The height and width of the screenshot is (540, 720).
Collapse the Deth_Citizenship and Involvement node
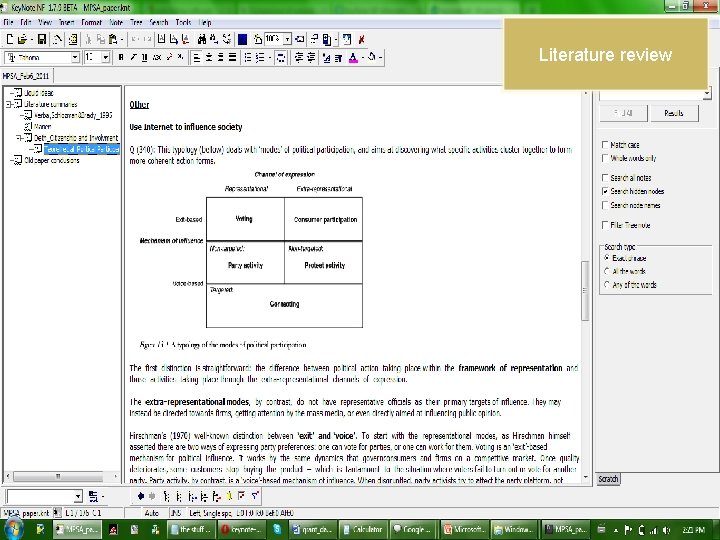pos(18,138)
